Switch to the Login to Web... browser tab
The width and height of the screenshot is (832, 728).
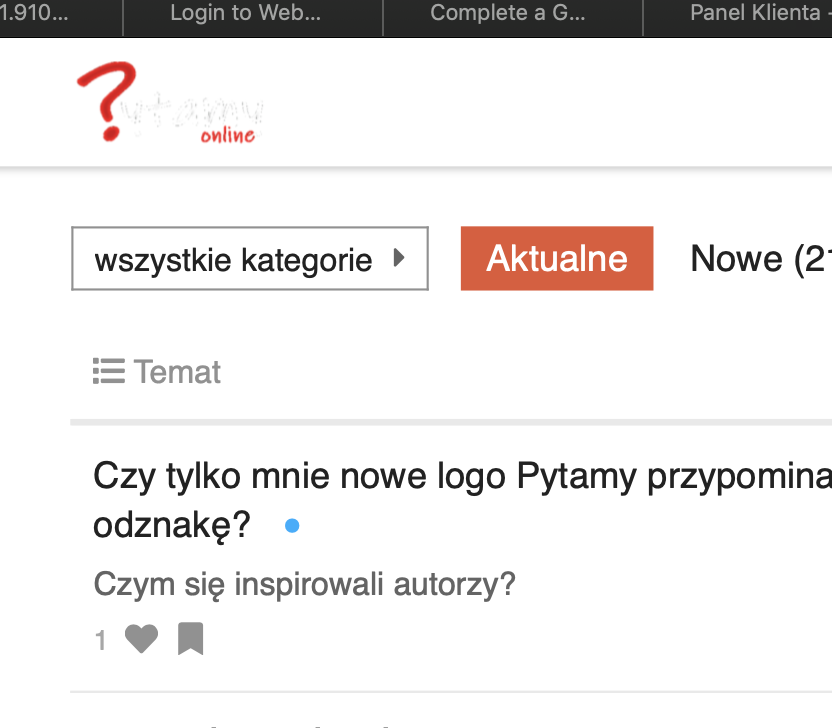click(245, 14)
